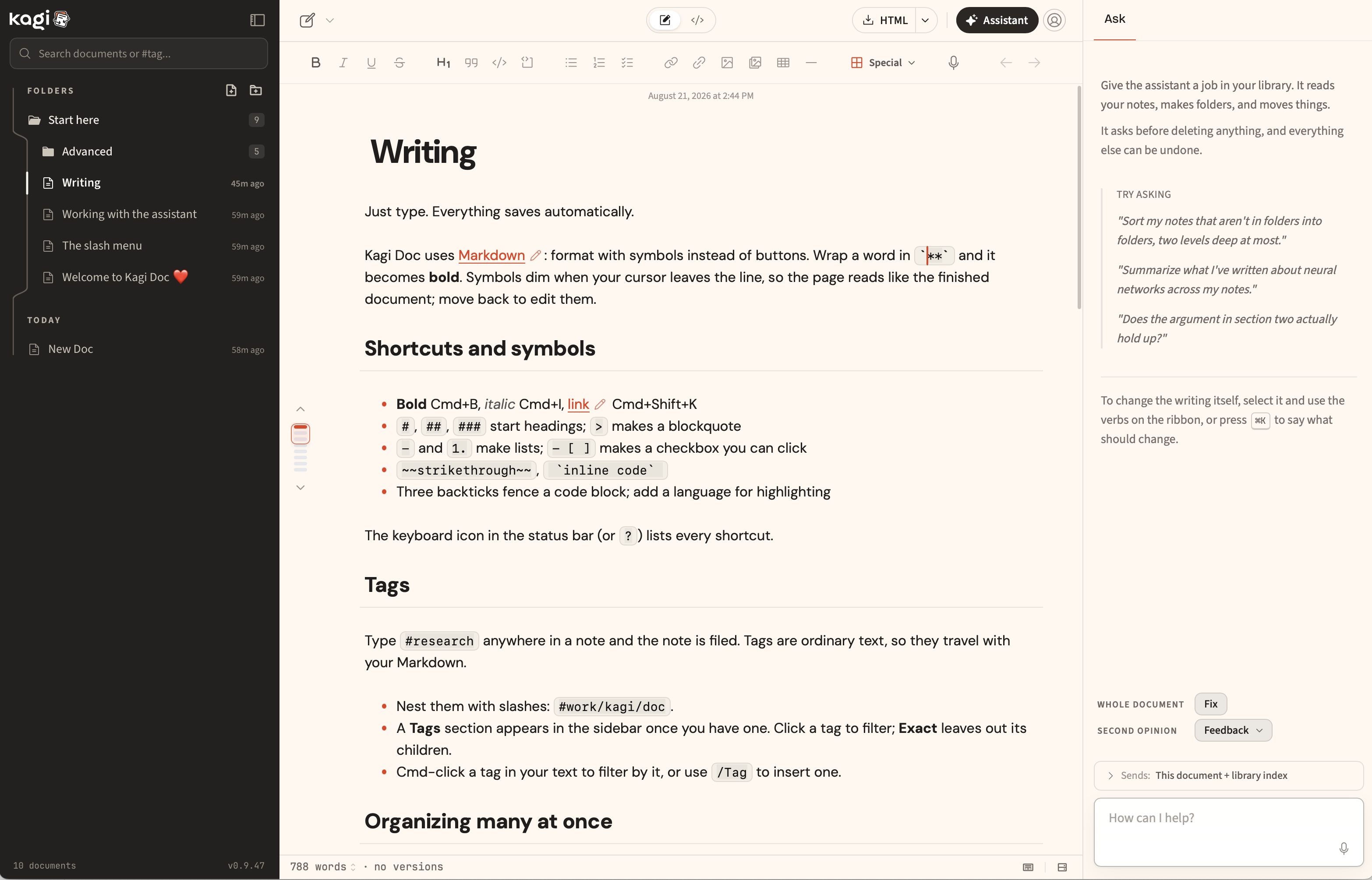Apply strikethrough formatting

pyautogui.click(x=399, y=63)
